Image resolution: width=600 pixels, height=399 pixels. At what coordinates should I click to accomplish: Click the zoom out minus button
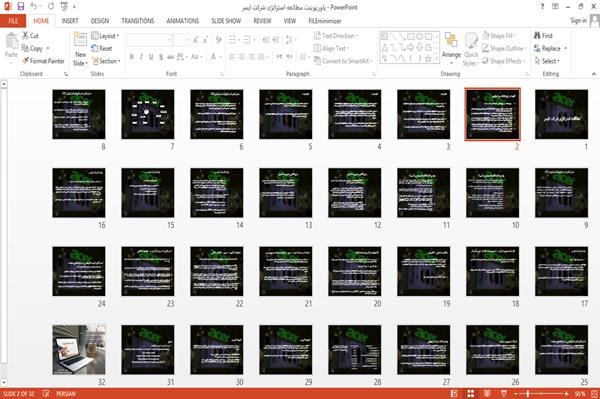click(516, 394)
